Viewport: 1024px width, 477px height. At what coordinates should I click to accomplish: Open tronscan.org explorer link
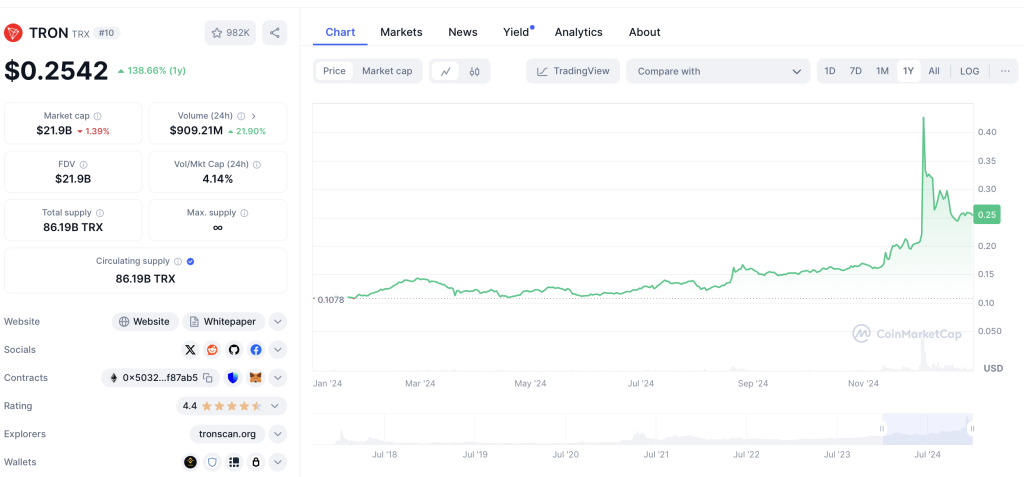228,434
